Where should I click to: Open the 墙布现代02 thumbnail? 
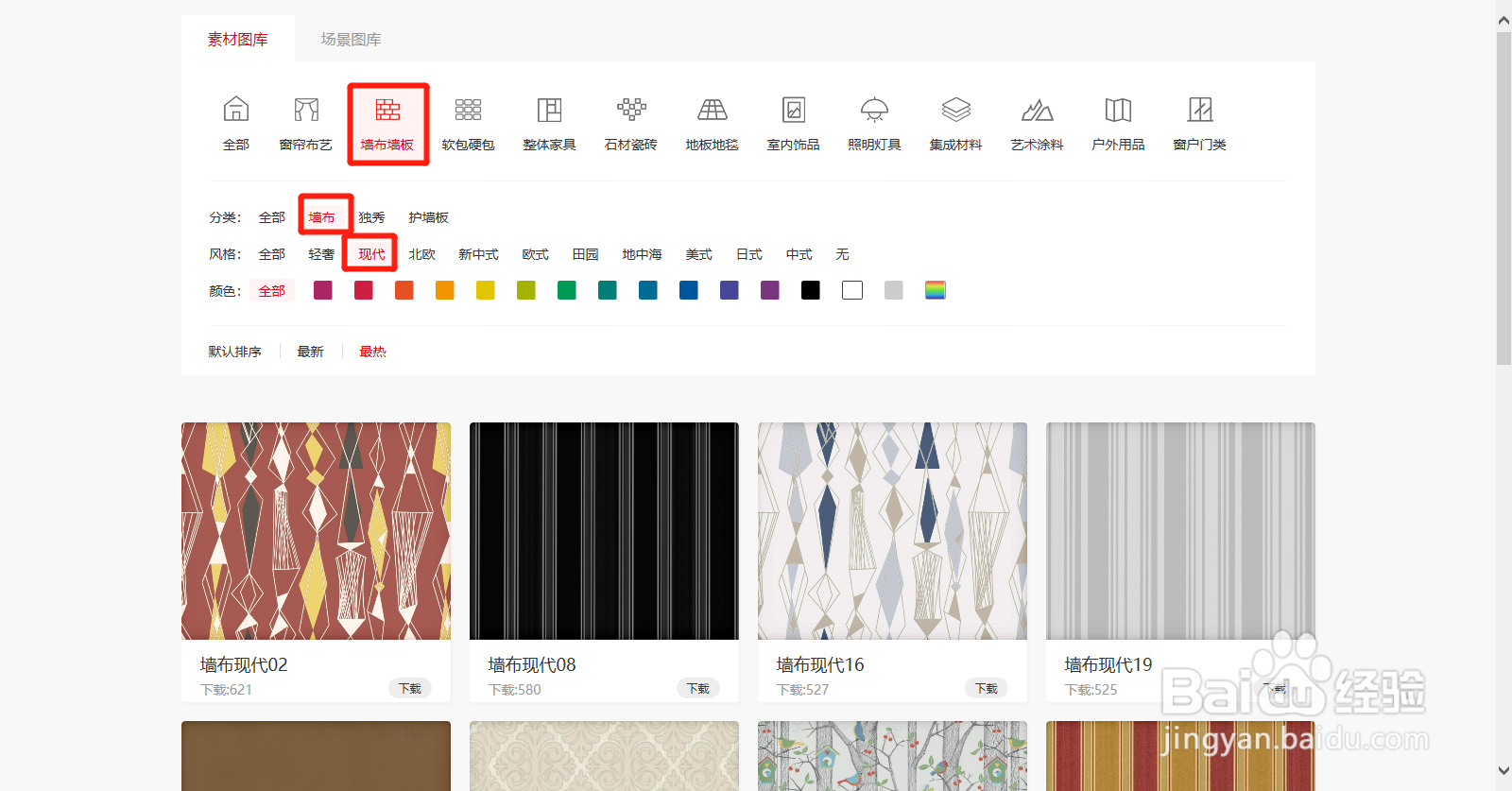pos(316,531)
